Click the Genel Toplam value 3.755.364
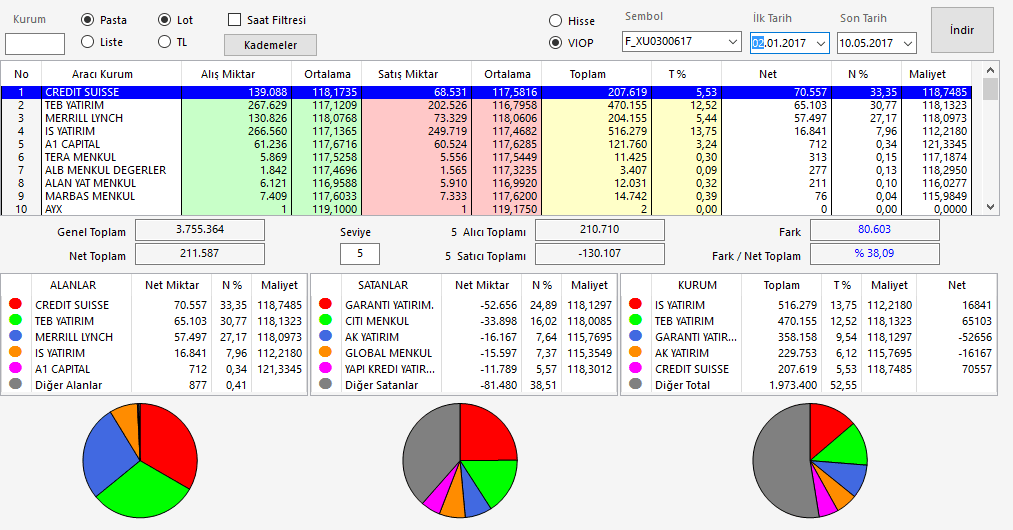This screenshot has height=530, width=1013. tap(200, 229)
